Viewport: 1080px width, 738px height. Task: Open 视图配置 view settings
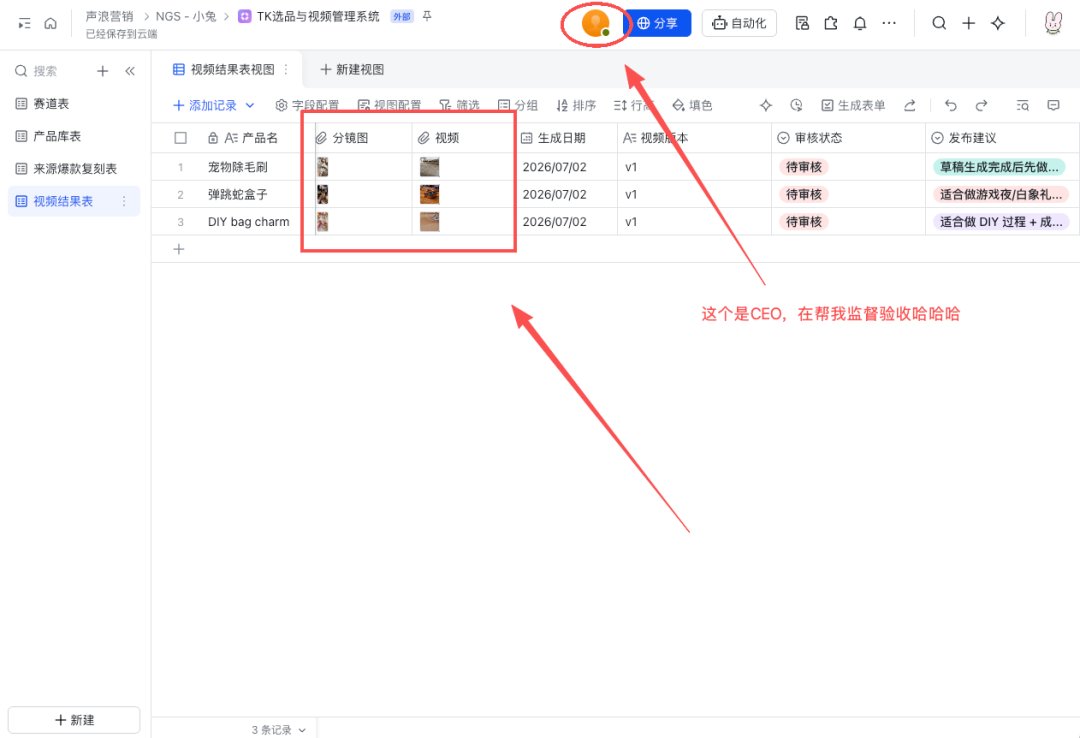click(389, 105)
